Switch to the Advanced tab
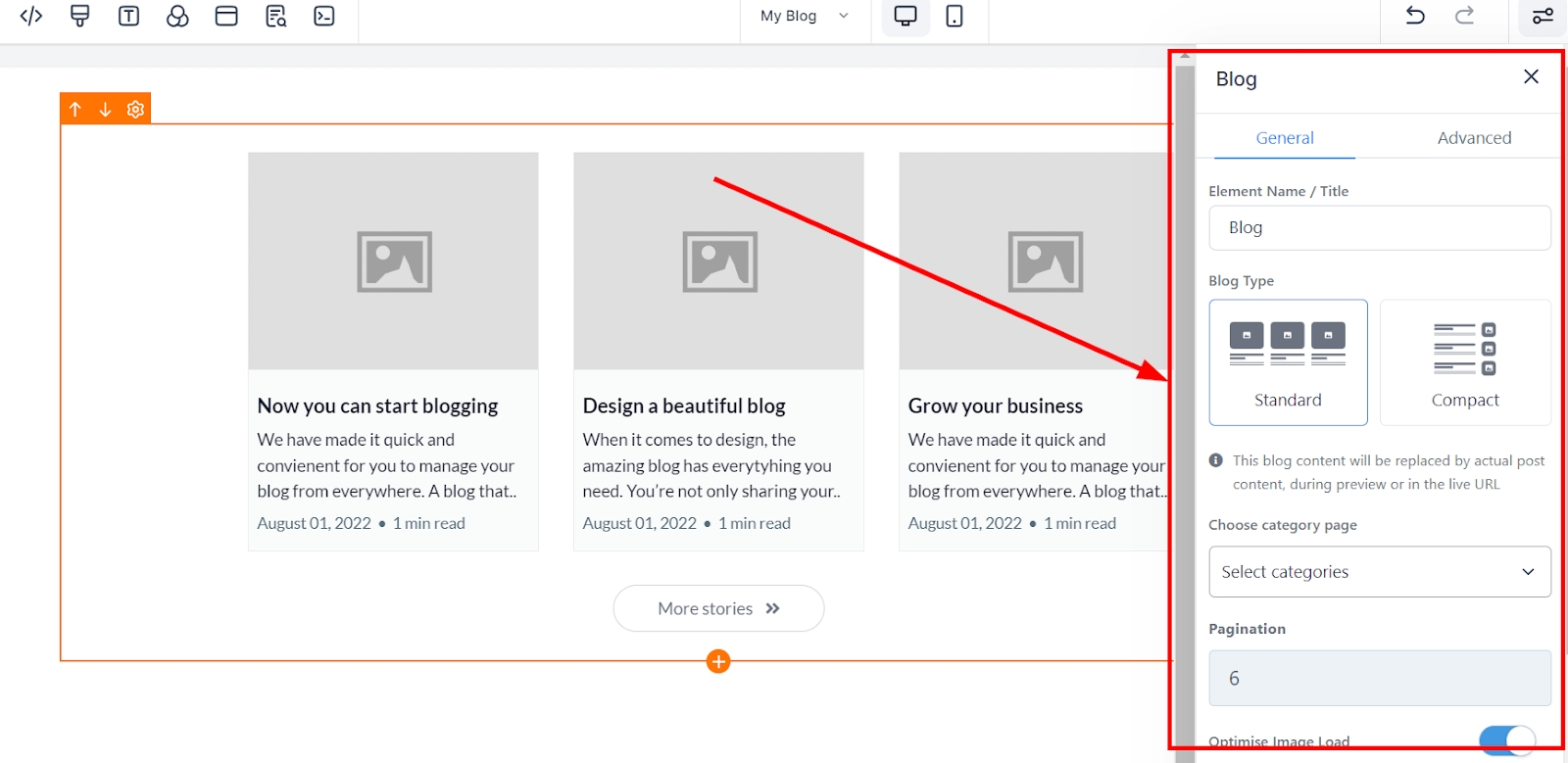Screen dimensions: 1568x763 pos(1474,138)
